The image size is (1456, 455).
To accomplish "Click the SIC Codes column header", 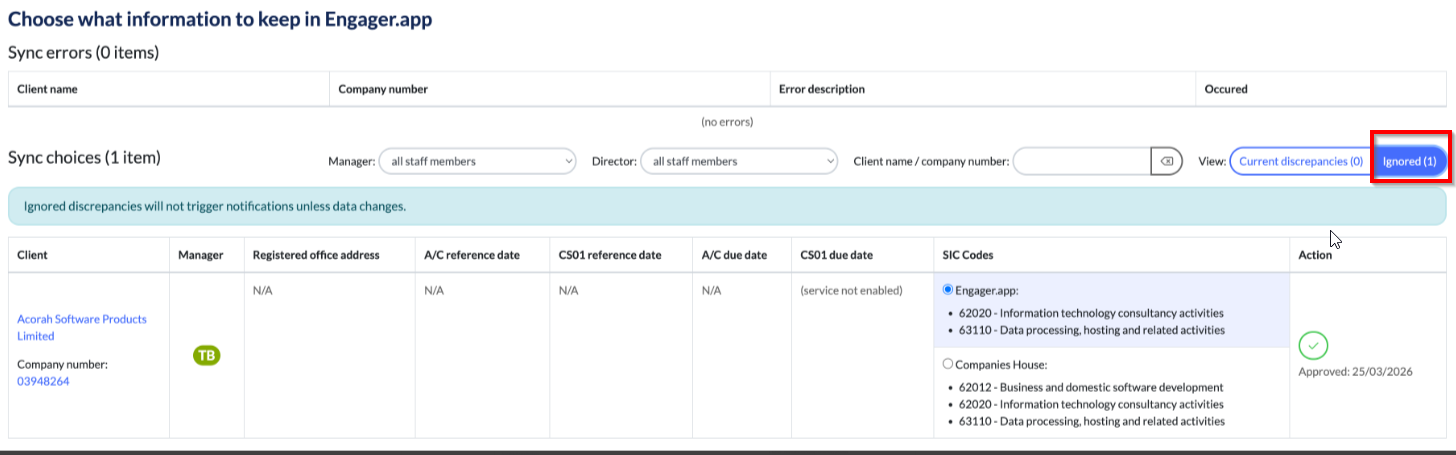I will click(967, 255).
